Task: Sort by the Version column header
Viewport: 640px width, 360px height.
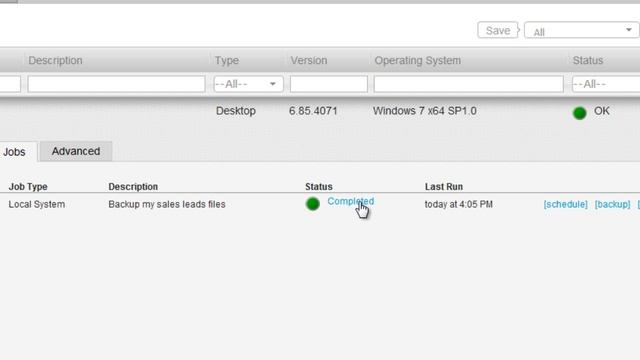Action: (x=309, y=60)
